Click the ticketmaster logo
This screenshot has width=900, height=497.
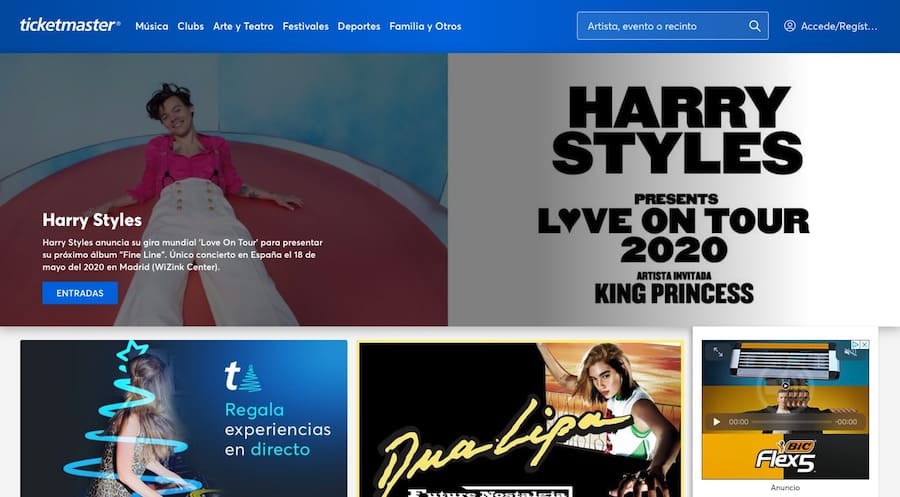pyautogui.click(x=70, y=25)
